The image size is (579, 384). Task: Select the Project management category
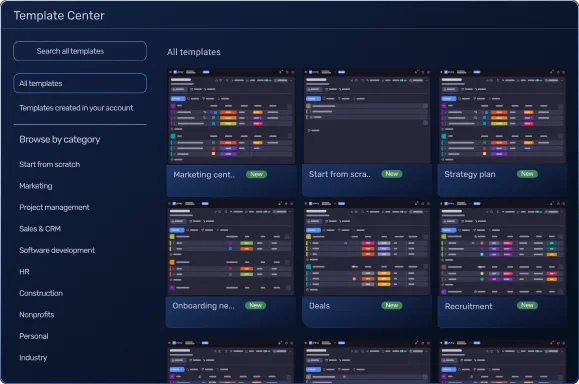pyautogui.click(x=54, y=207)
